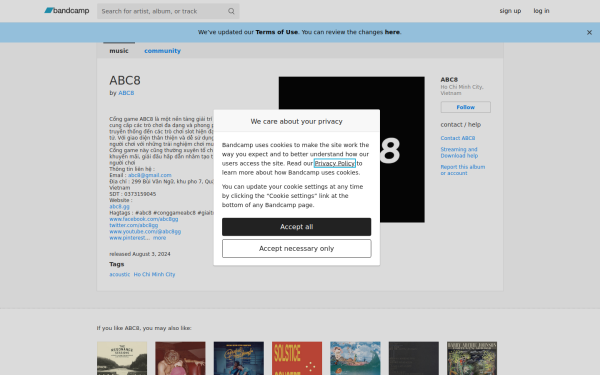600x375 pixels.
Task: Open the Solstice recommended album
Action: coord(297,358)
